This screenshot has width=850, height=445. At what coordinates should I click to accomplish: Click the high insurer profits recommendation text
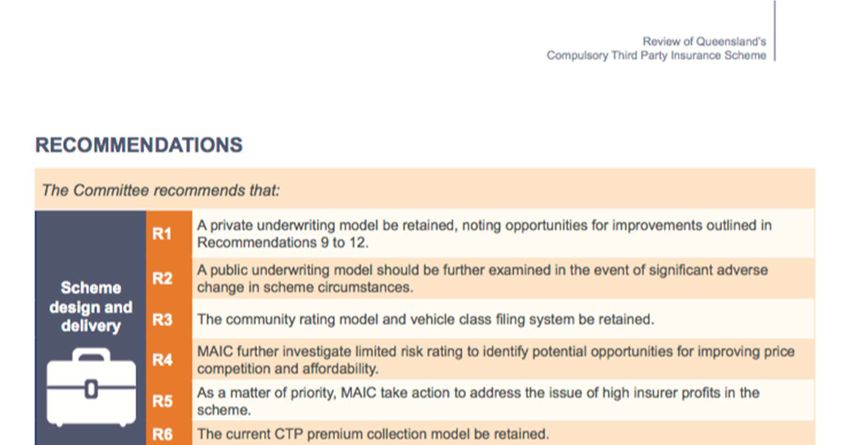pyautogui.click(x=478, y=401)
